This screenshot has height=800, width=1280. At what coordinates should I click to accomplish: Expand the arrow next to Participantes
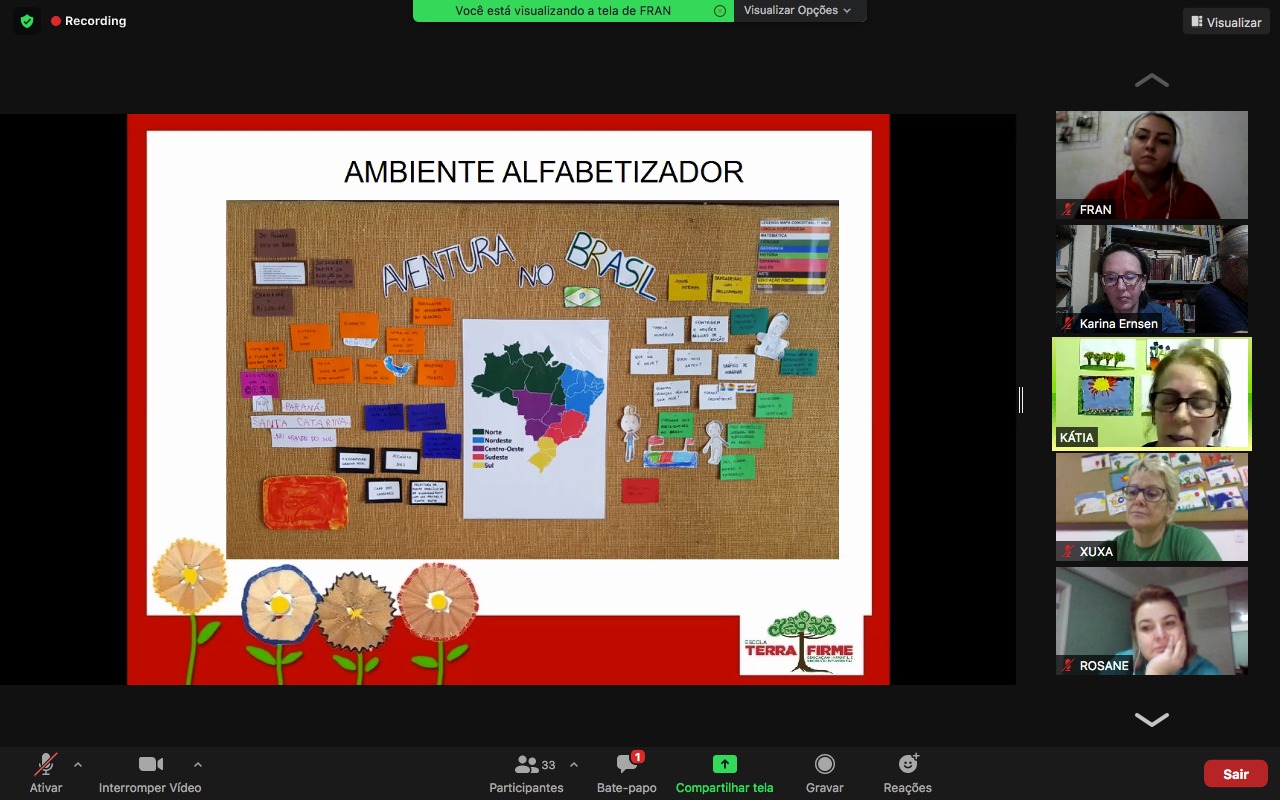coord(574,765)
